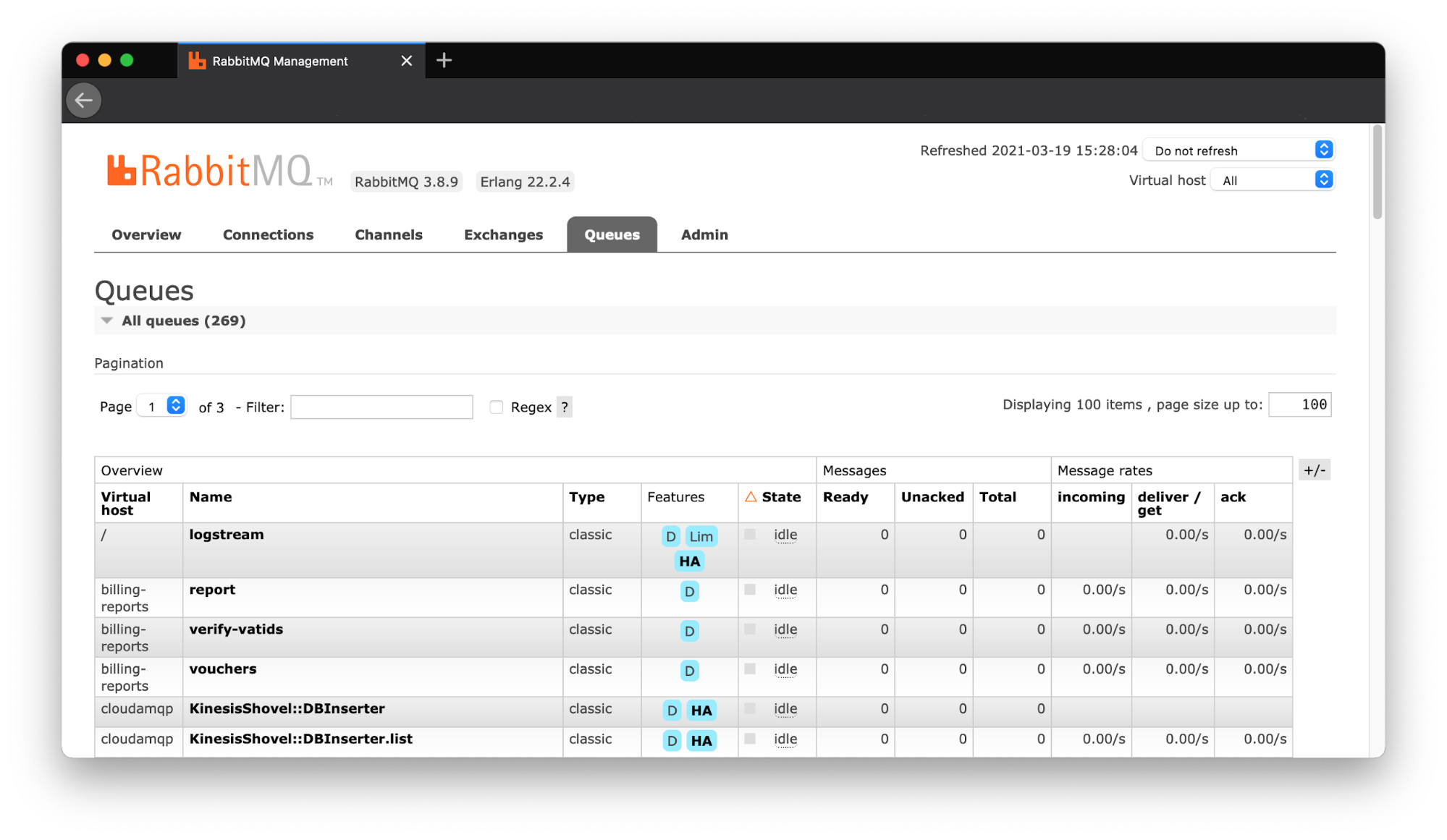Click the Lim feature badge on logstream queue
Screen dimensions: 1447x840
(701, 536)
